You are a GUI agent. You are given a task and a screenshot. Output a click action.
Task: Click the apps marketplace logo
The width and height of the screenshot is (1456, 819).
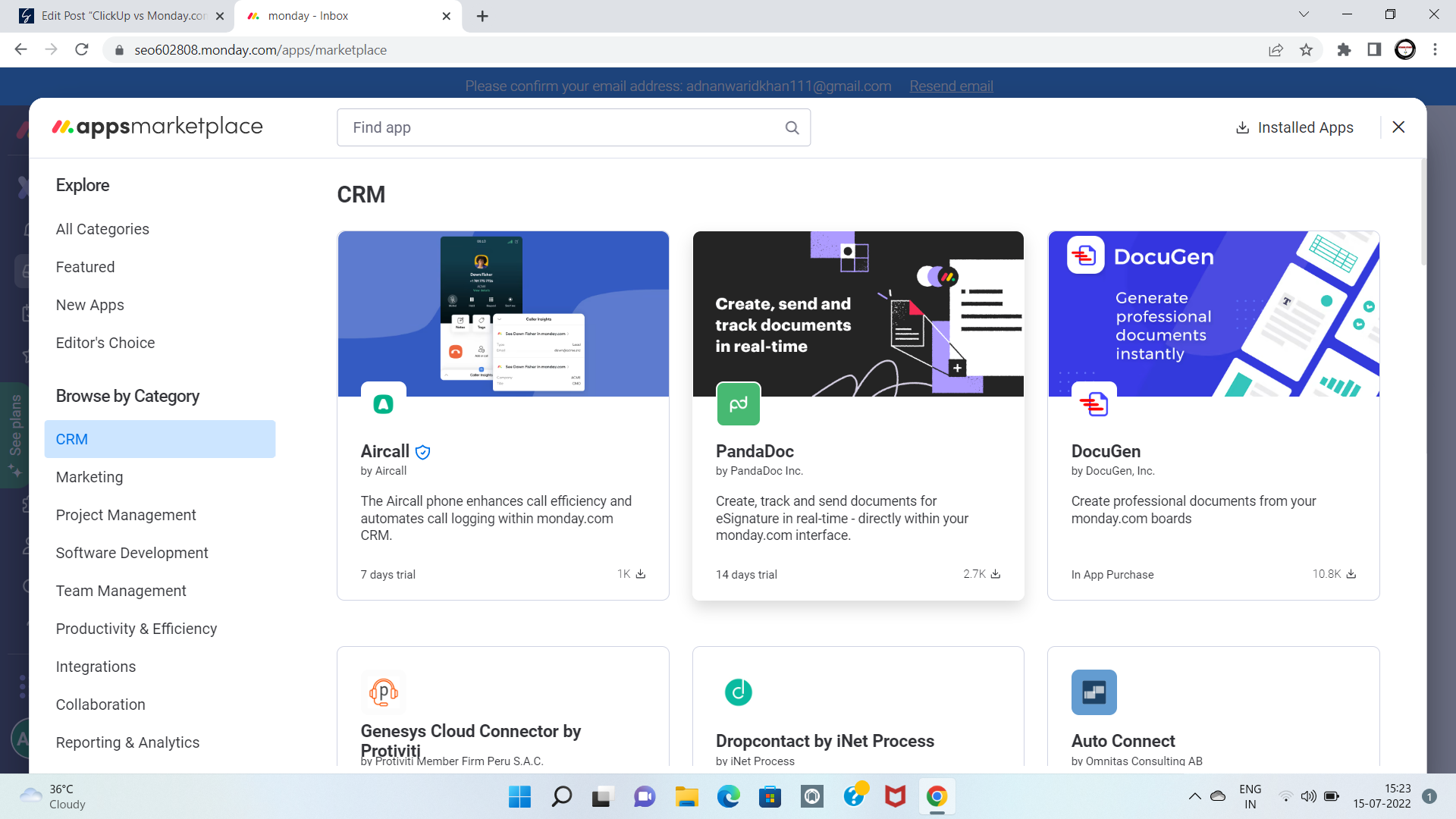(x=157, y=127)
